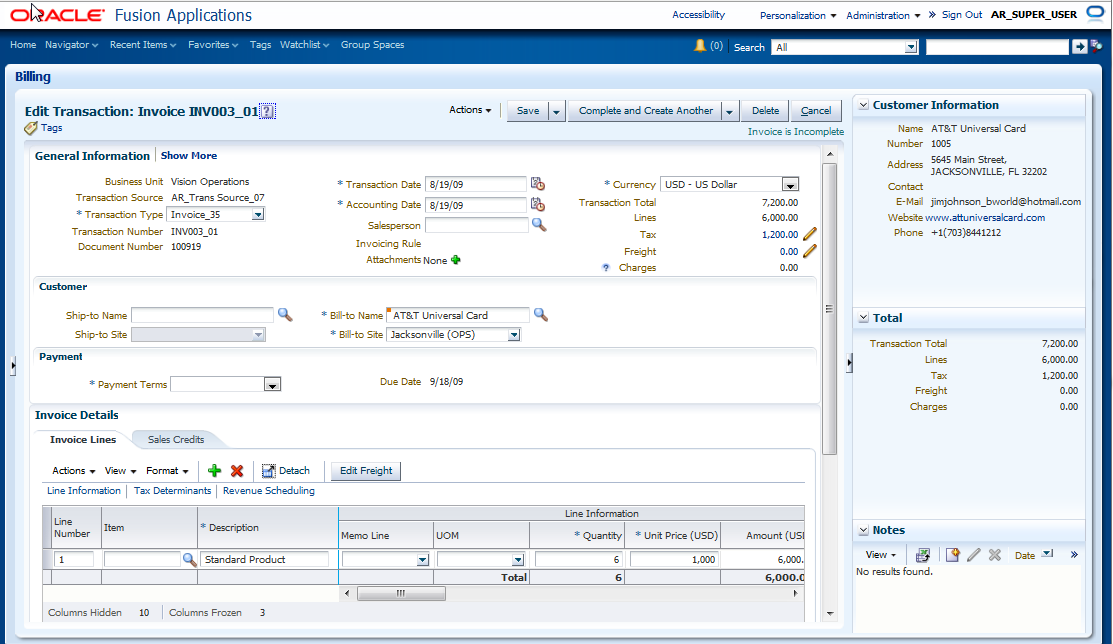Open the Bill-to Site dropdown

coord(513,334)
